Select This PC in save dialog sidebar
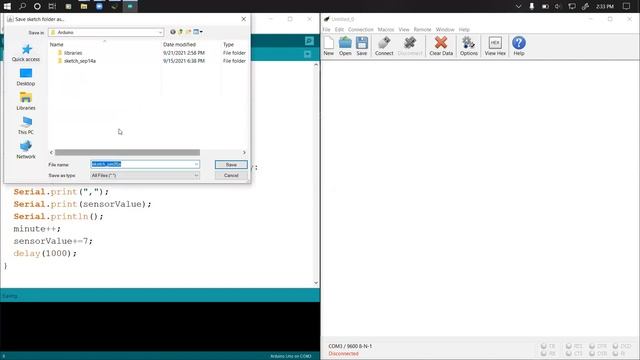The image size is (640, 360). coord(26,126)
